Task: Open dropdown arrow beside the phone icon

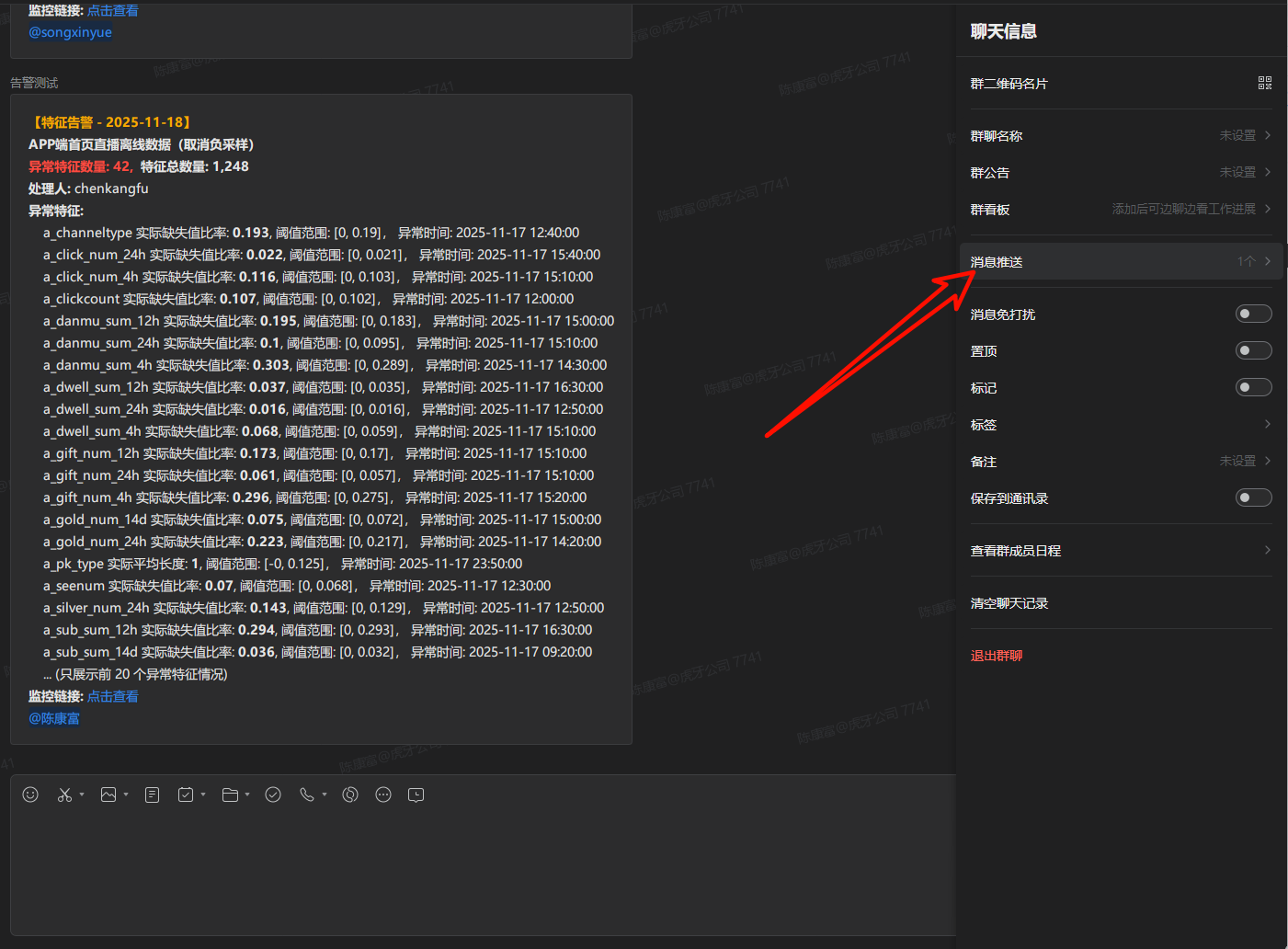Action: pos(325,795)
